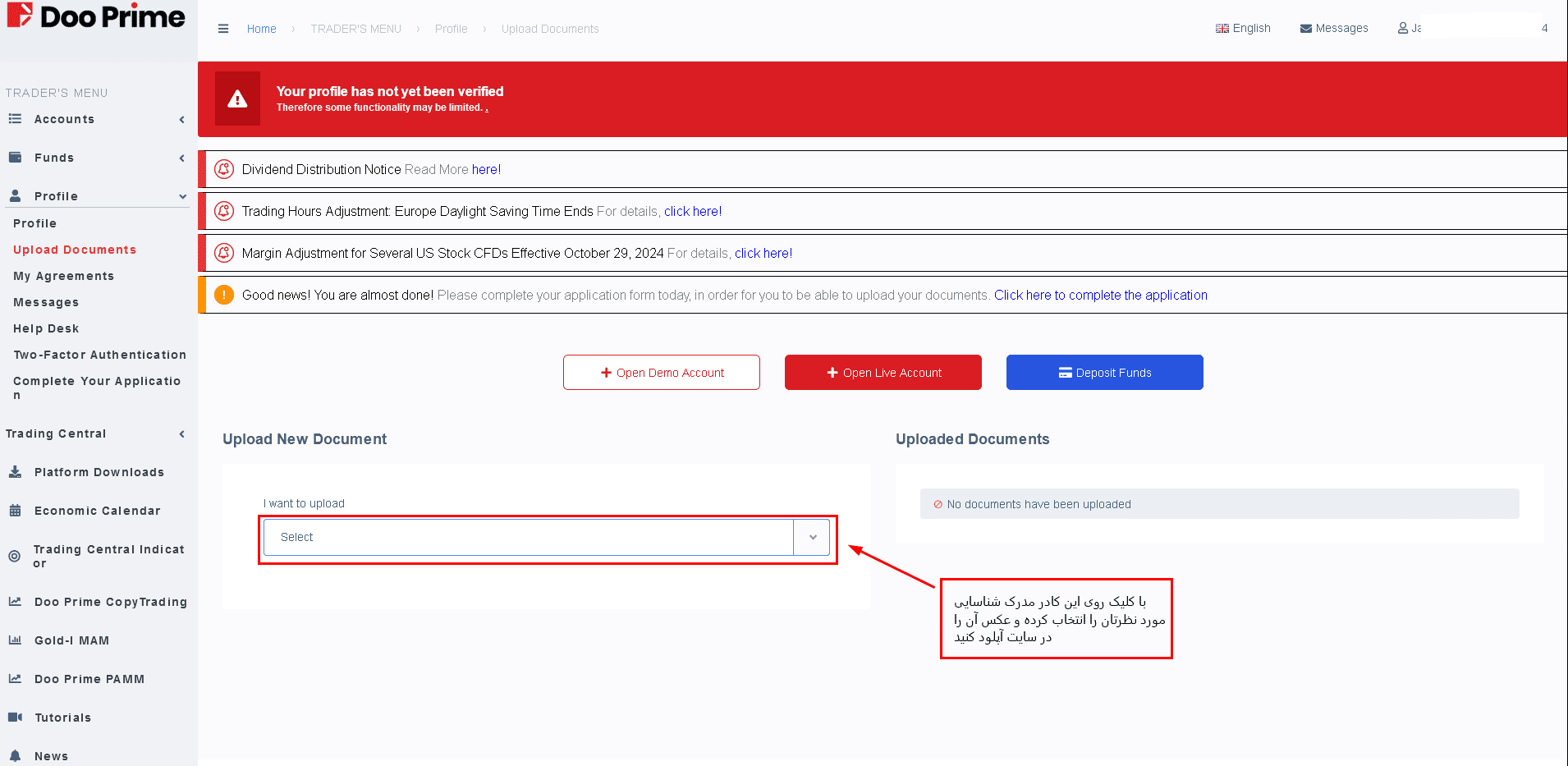Click the TRADER'S MENU breadcrumb
1568x766 pixels.
[355, 29]
